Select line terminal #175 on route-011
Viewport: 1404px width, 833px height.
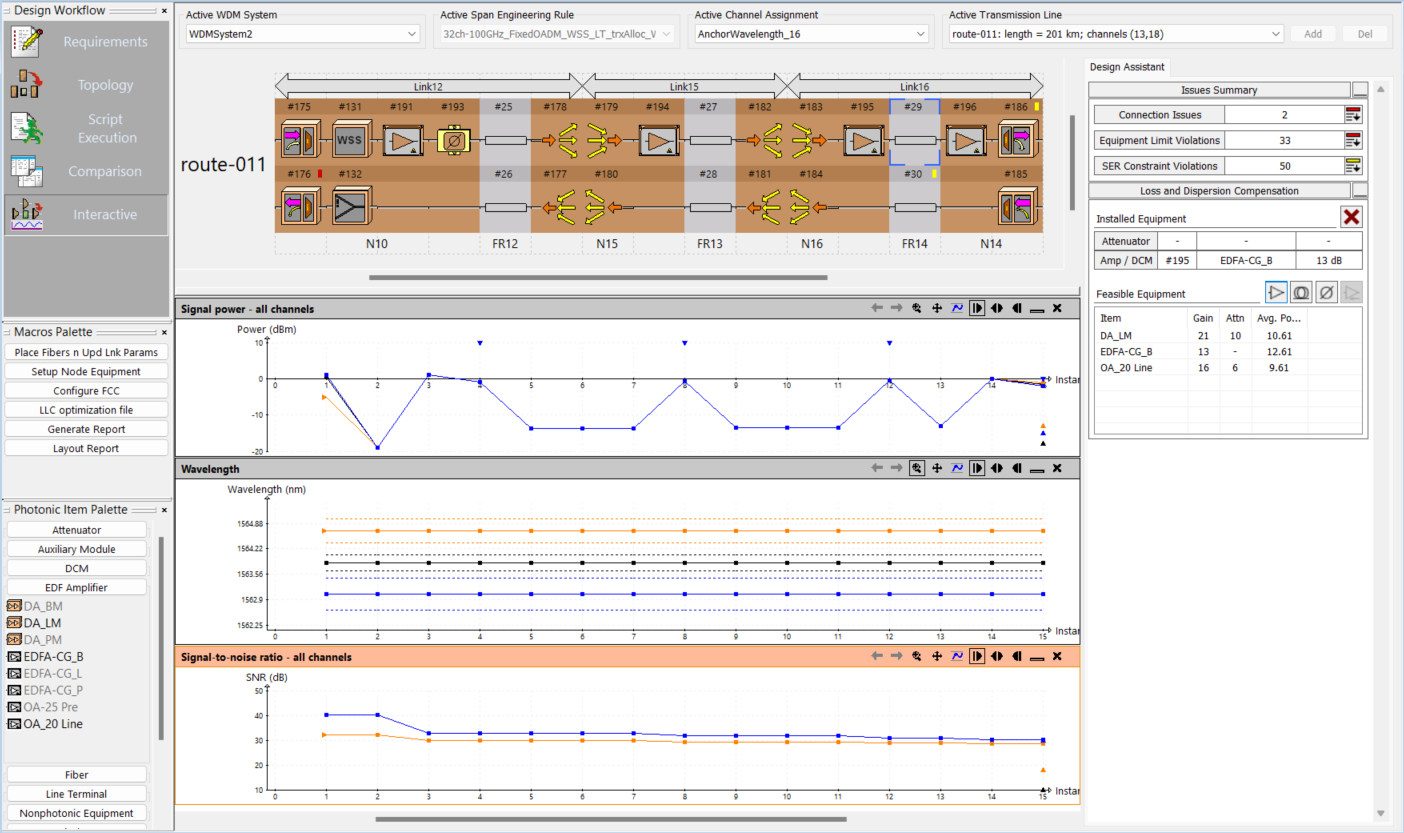pos(299,142)
